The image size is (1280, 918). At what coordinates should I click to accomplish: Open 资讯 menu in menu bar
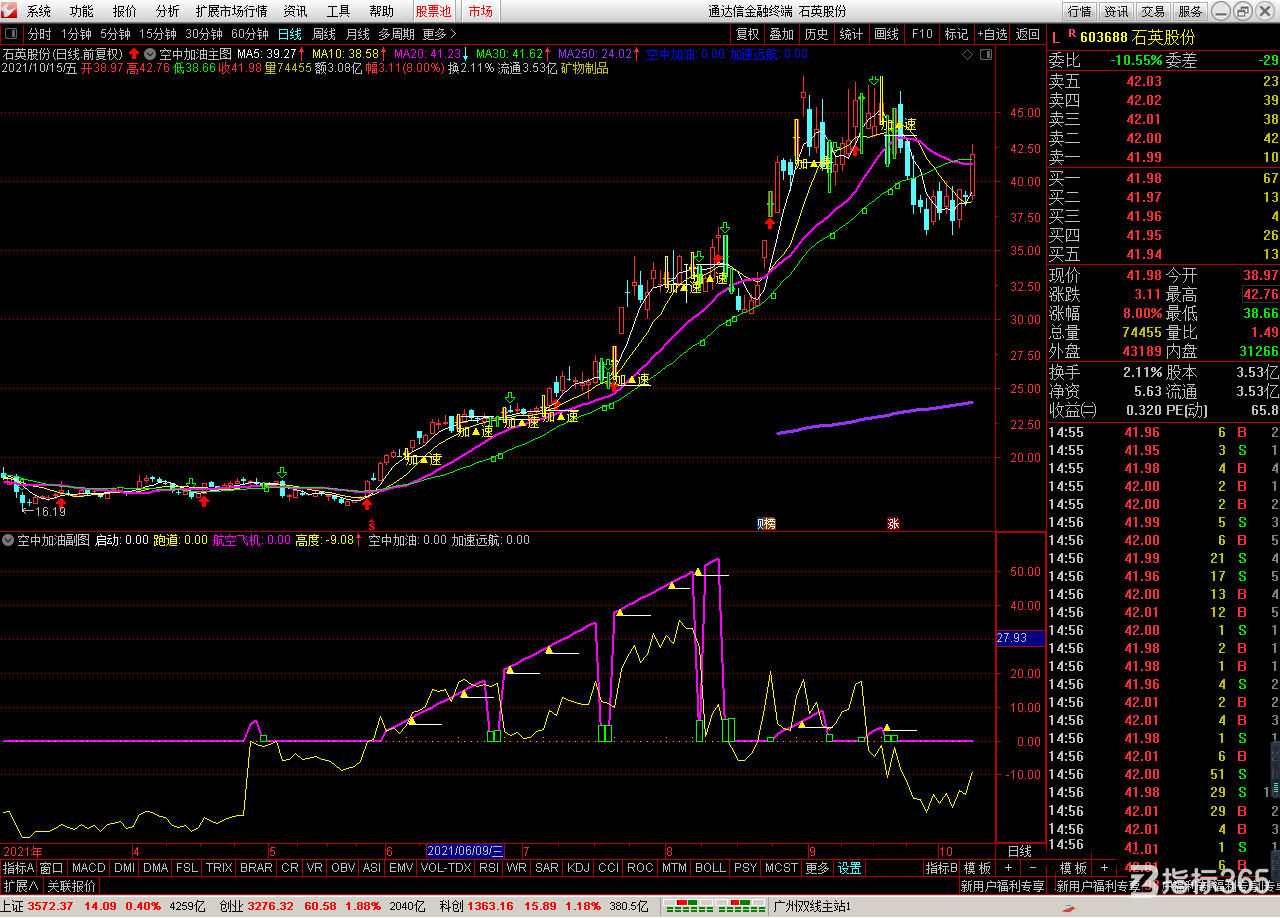coord(295,11)
